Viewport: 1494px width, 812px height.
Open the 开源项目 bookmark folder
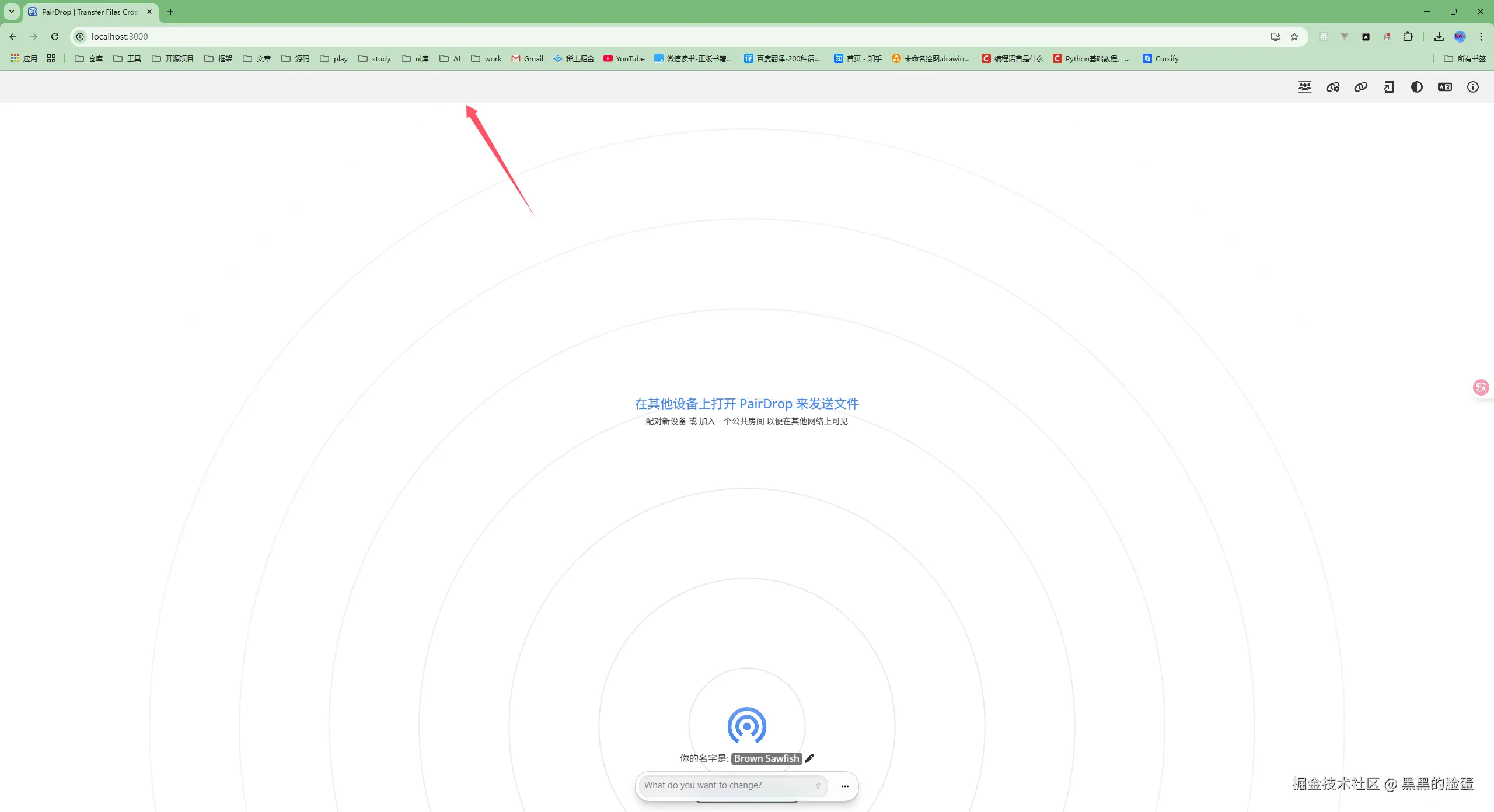172,58
